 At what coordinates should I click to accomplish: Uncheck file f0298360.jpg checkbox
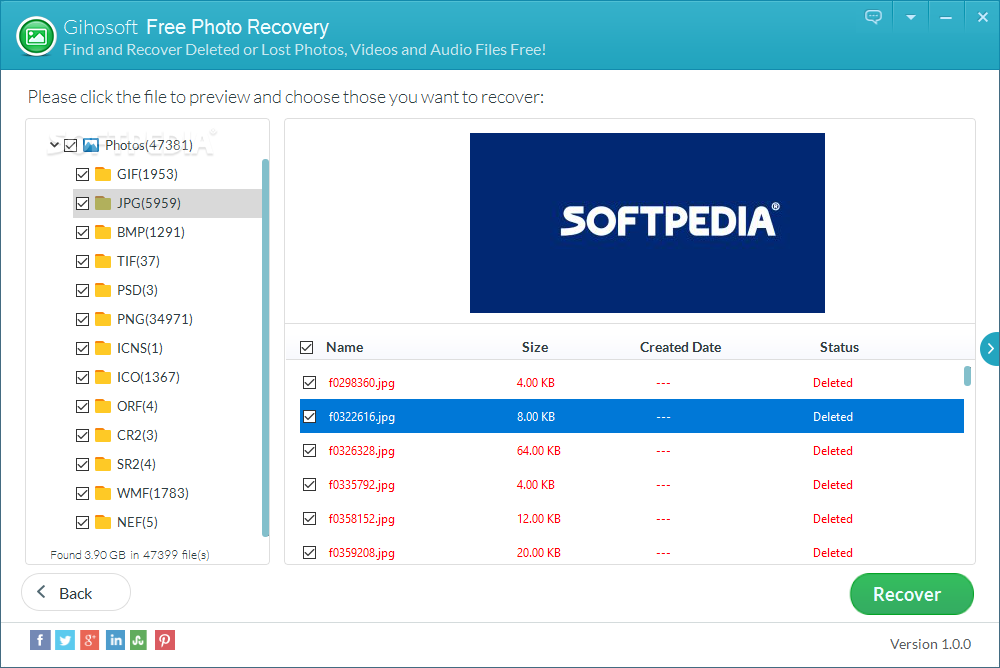click(x=309, y=383)
